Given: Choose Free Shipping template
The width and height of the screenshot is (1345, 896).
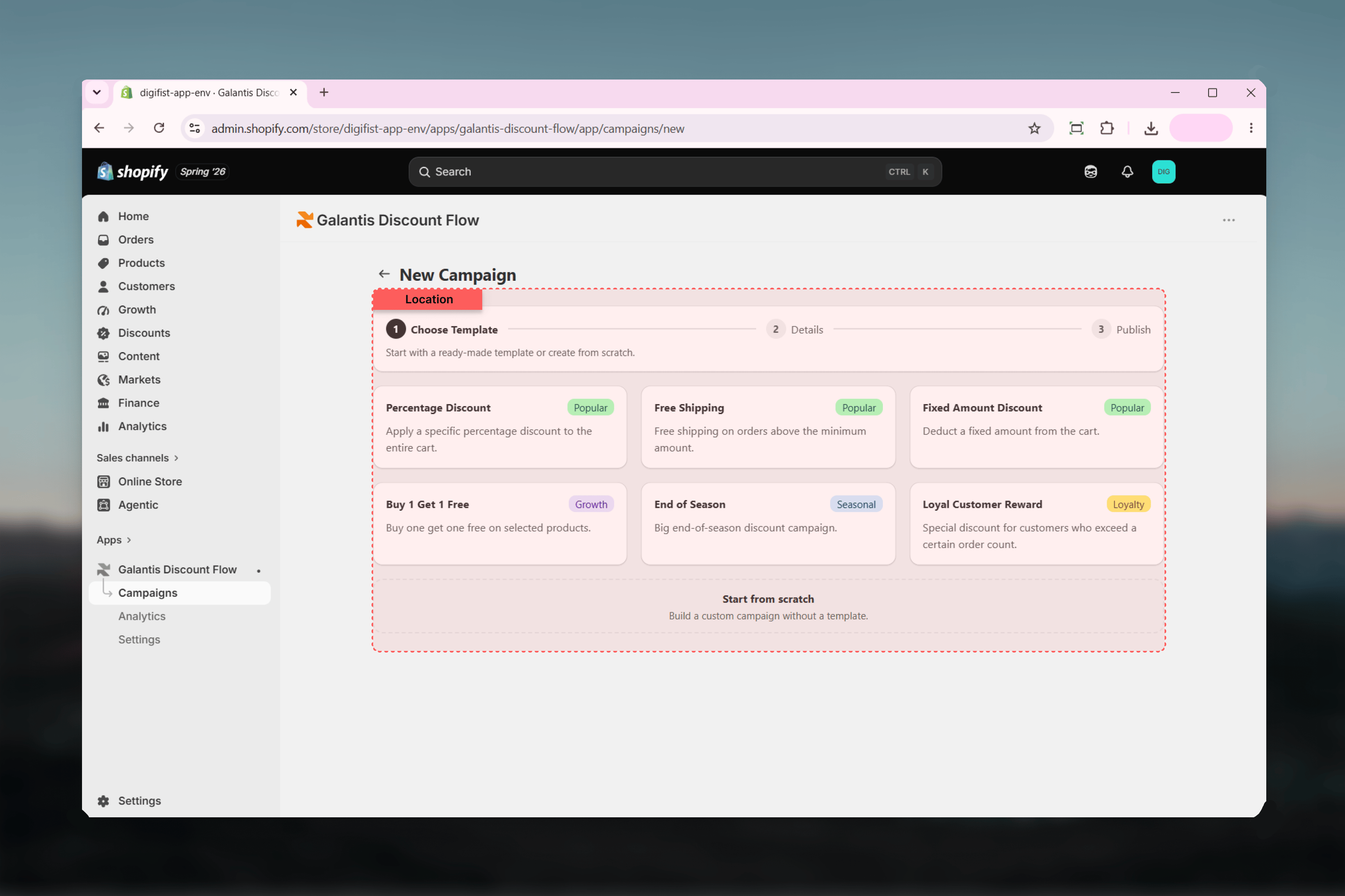Looking at the screenshot, I should (768, 428).
